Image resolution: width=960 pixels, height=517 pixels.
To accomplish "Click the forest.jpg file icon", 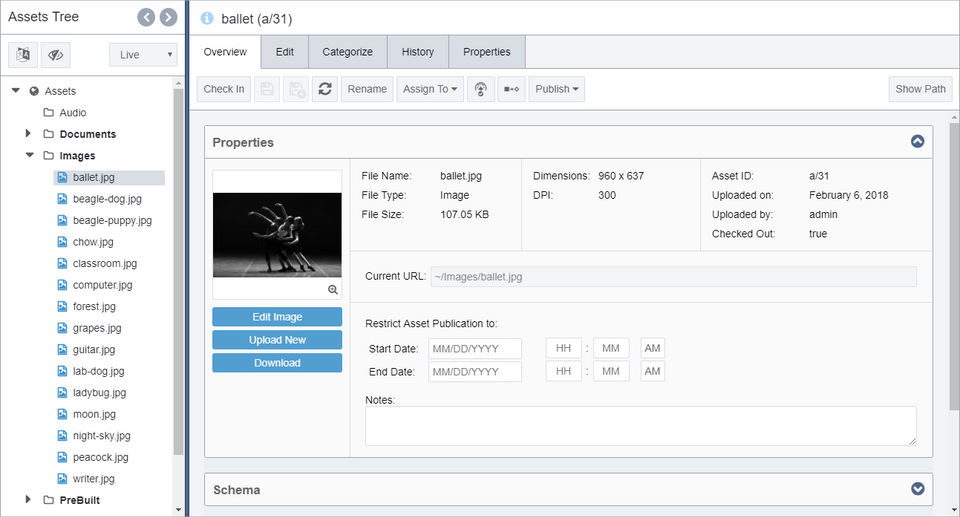I will coord(62,306).
